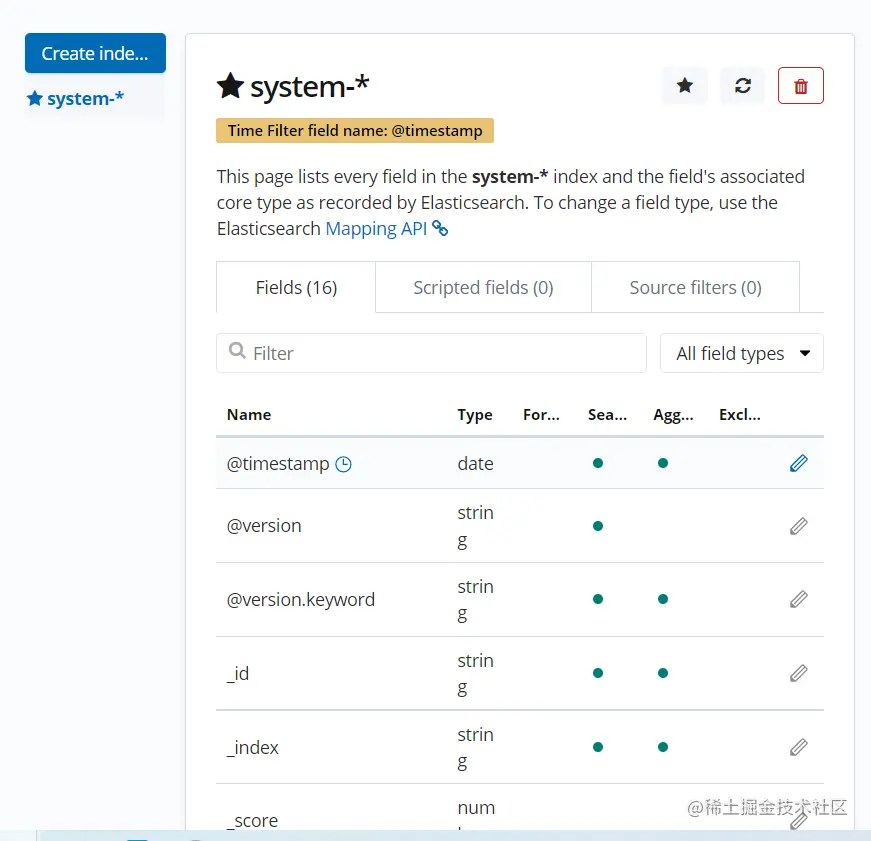Edit the @timestamp field
The height and width of the screenshot is (841, 871).
click(798, 463)
